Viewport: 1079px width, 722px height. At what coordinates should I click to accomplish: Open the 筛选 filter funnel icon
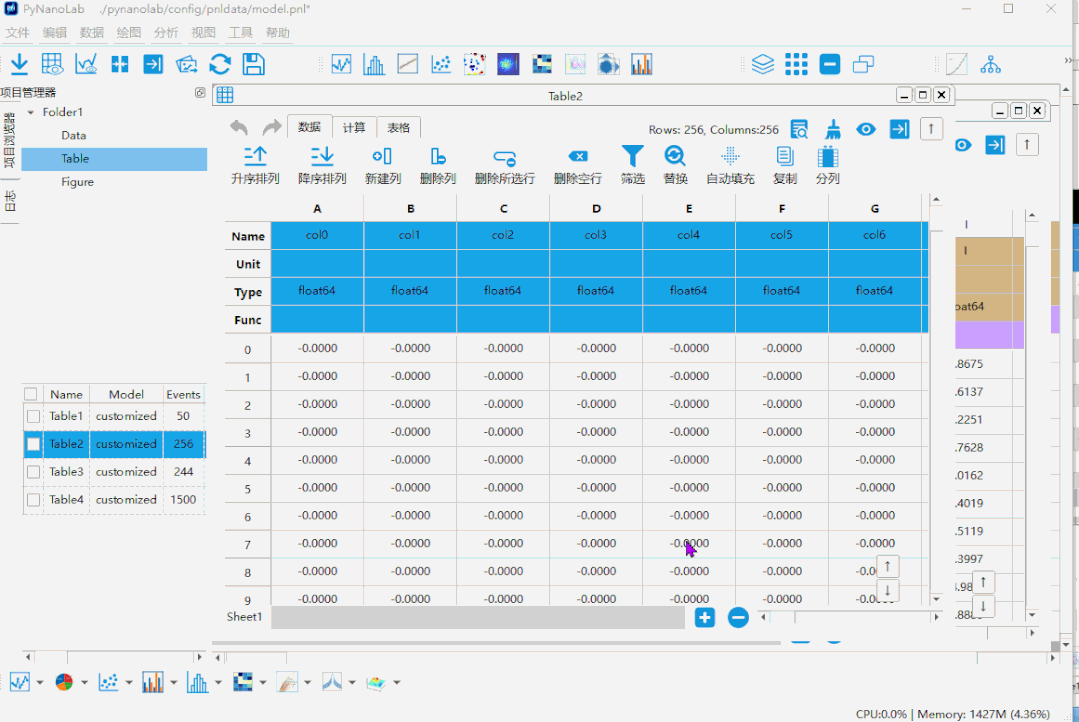point(632,156)
